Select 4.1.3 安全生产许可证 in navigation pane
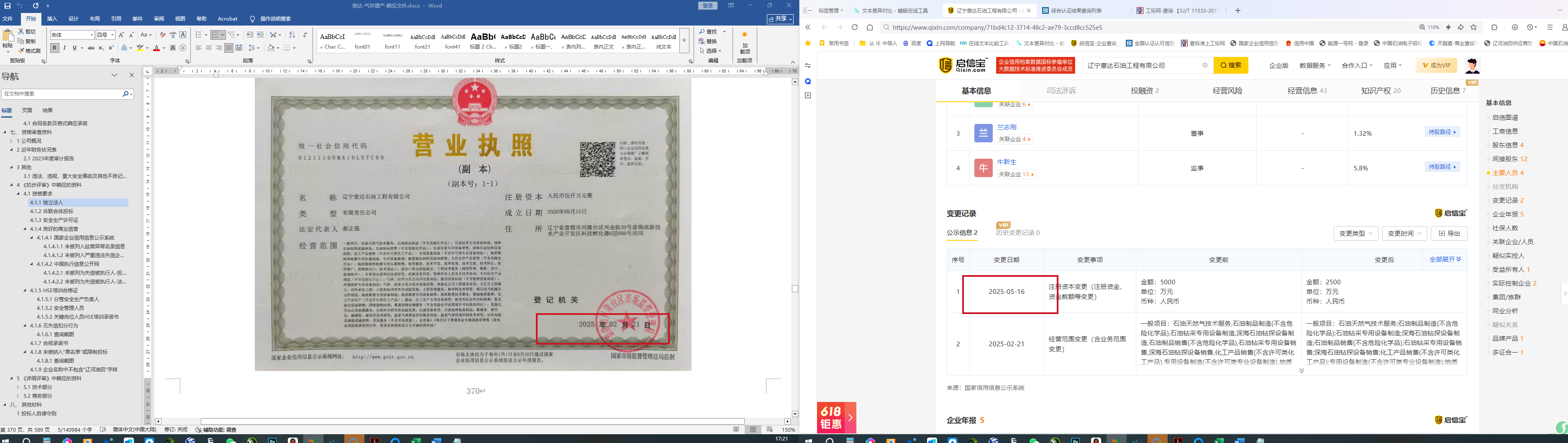Screen dimensions: 1568x443 coord(54,220)
